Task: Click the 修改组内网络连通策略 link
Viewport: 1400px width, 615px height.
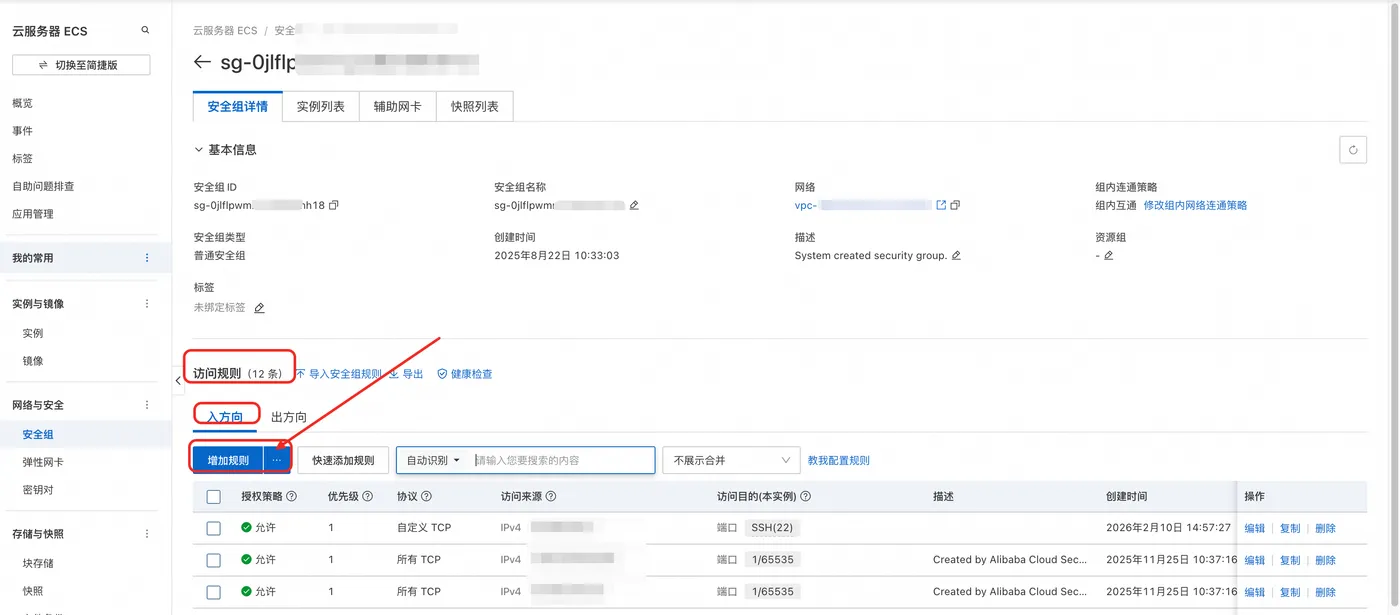Action: point(1195,206)
